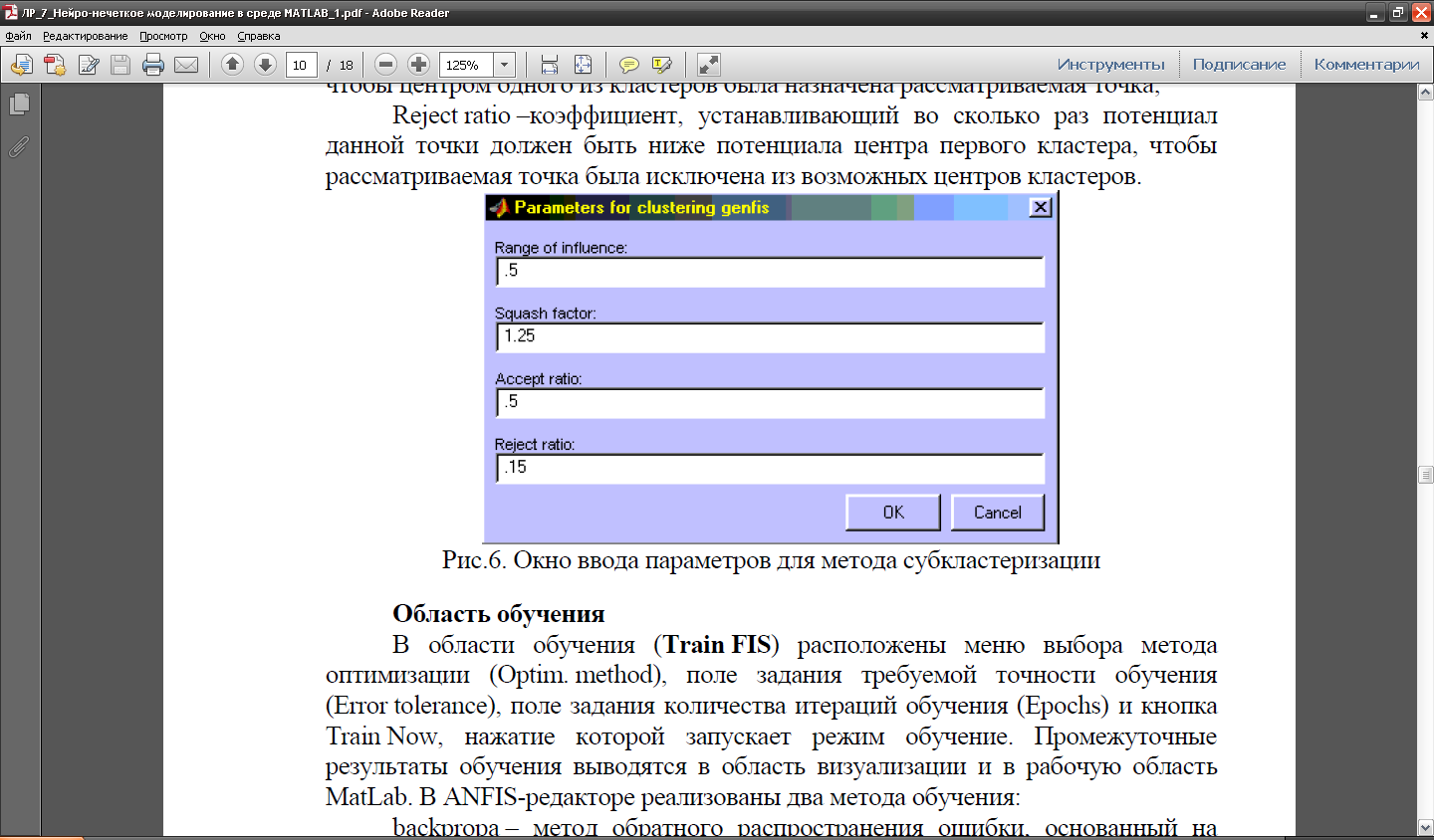Send the file by email envelope icon
The width and height of the screenshot is (1434, 840).
click(186, 65)
